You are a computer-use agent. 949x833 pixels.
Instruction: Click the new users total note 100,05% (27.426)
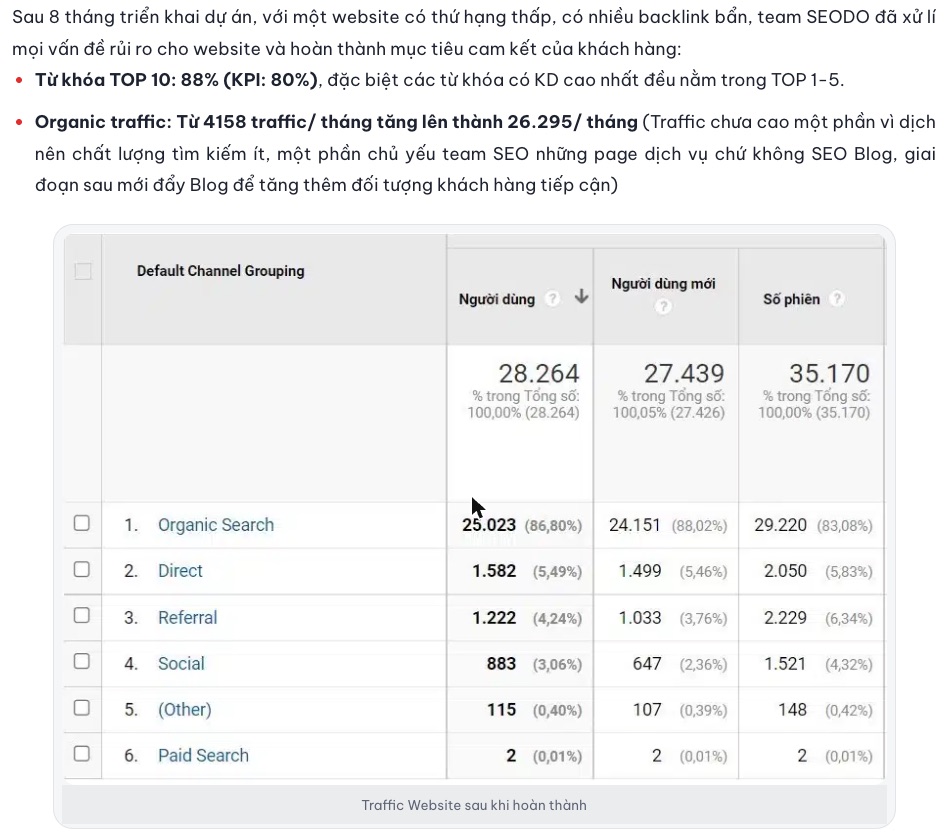[x=669, y=412]
